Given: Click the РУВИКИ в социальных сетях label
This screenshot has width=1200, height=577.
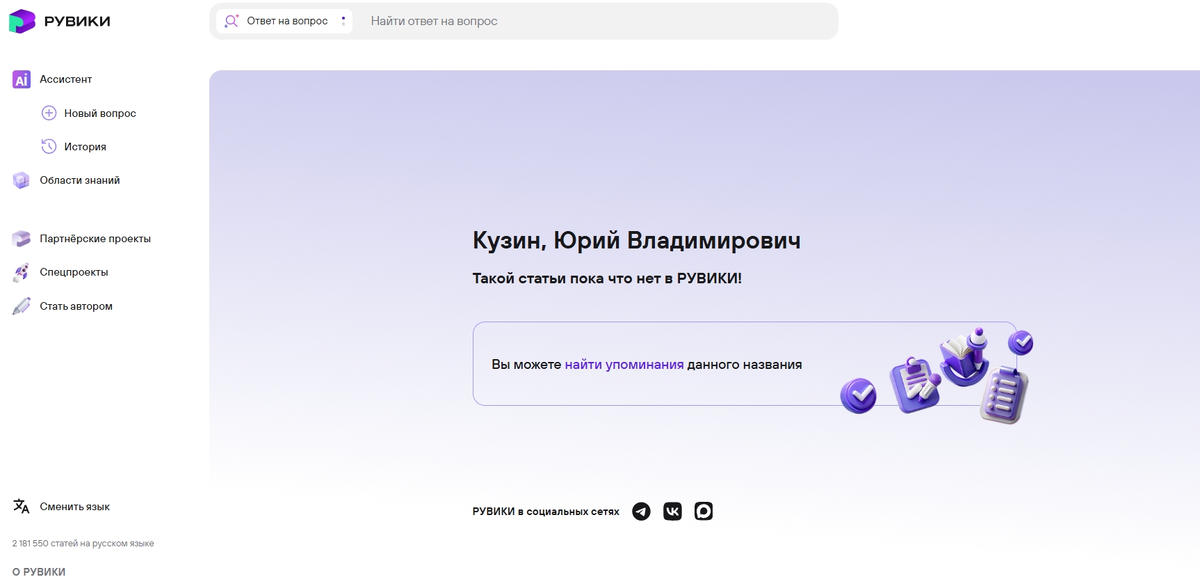Looking at the screenshot, I should [x=546, y=511].
